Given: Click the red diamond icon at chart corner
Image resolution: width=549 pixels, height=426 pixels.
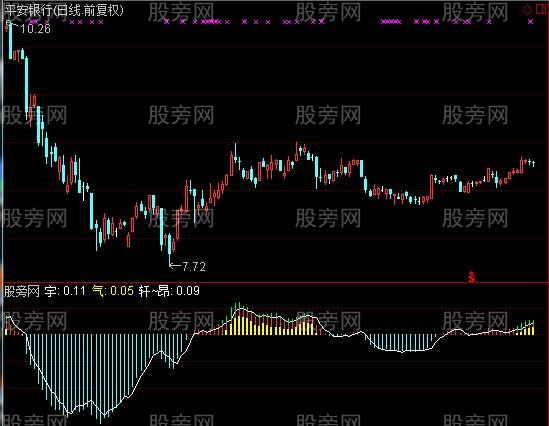Looking at the screenshot, I should (x=527, y=9).
